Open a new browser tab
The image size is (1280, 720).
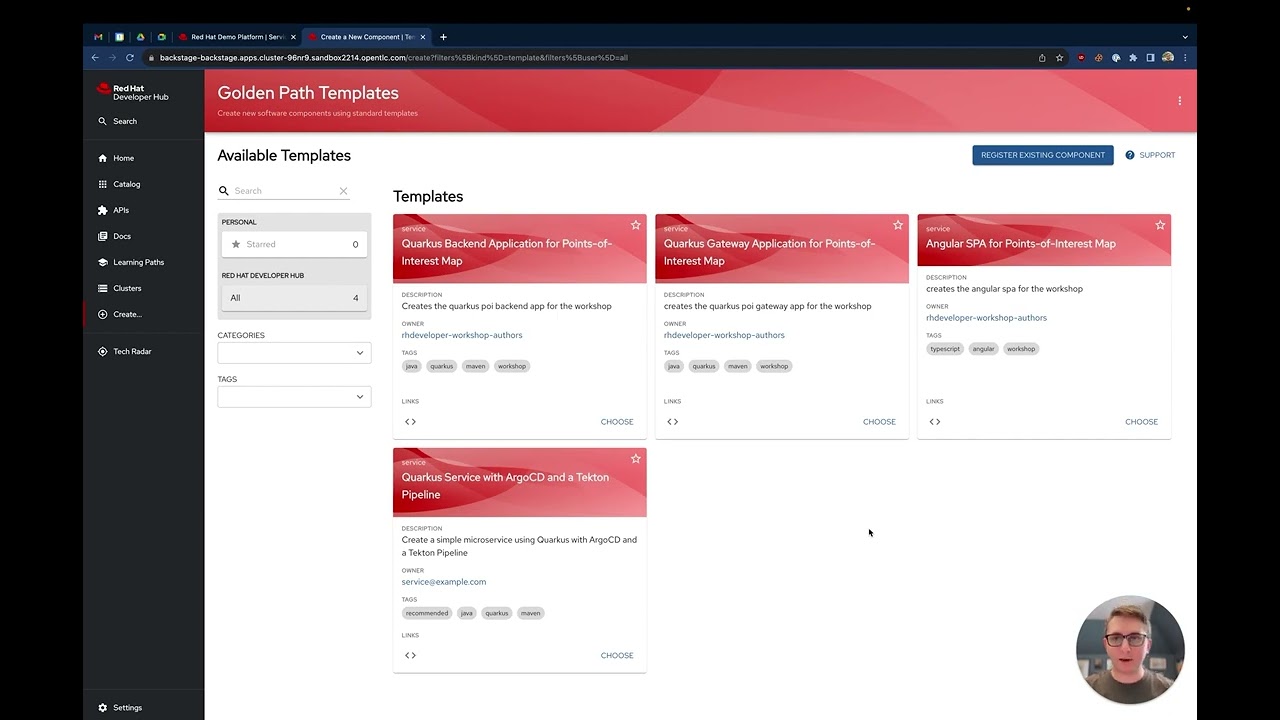(x=443, y=37)
